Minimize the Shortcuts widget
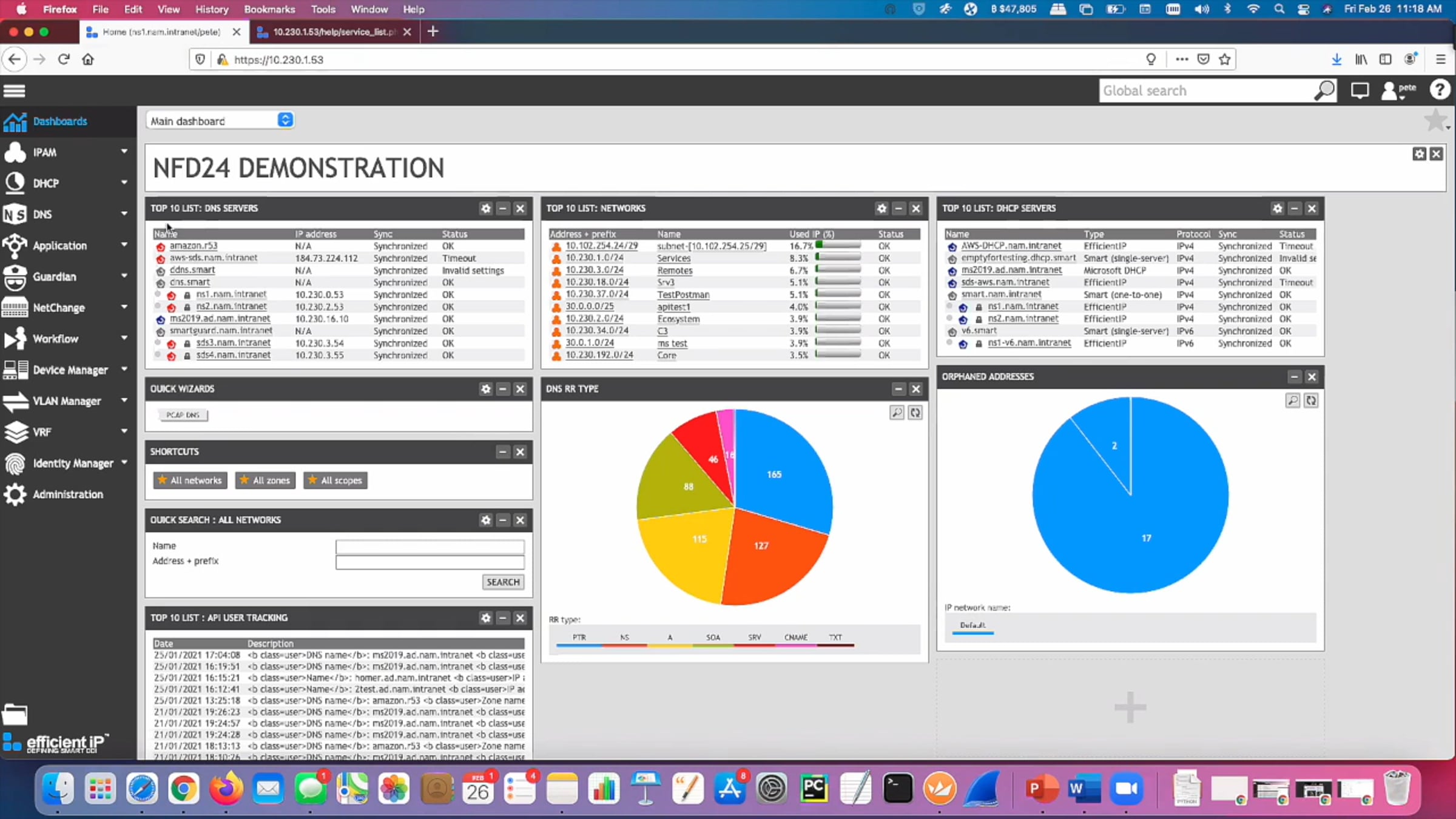Image resolution: width=1456 pixels, height=819 pixels. pos(502,452)
